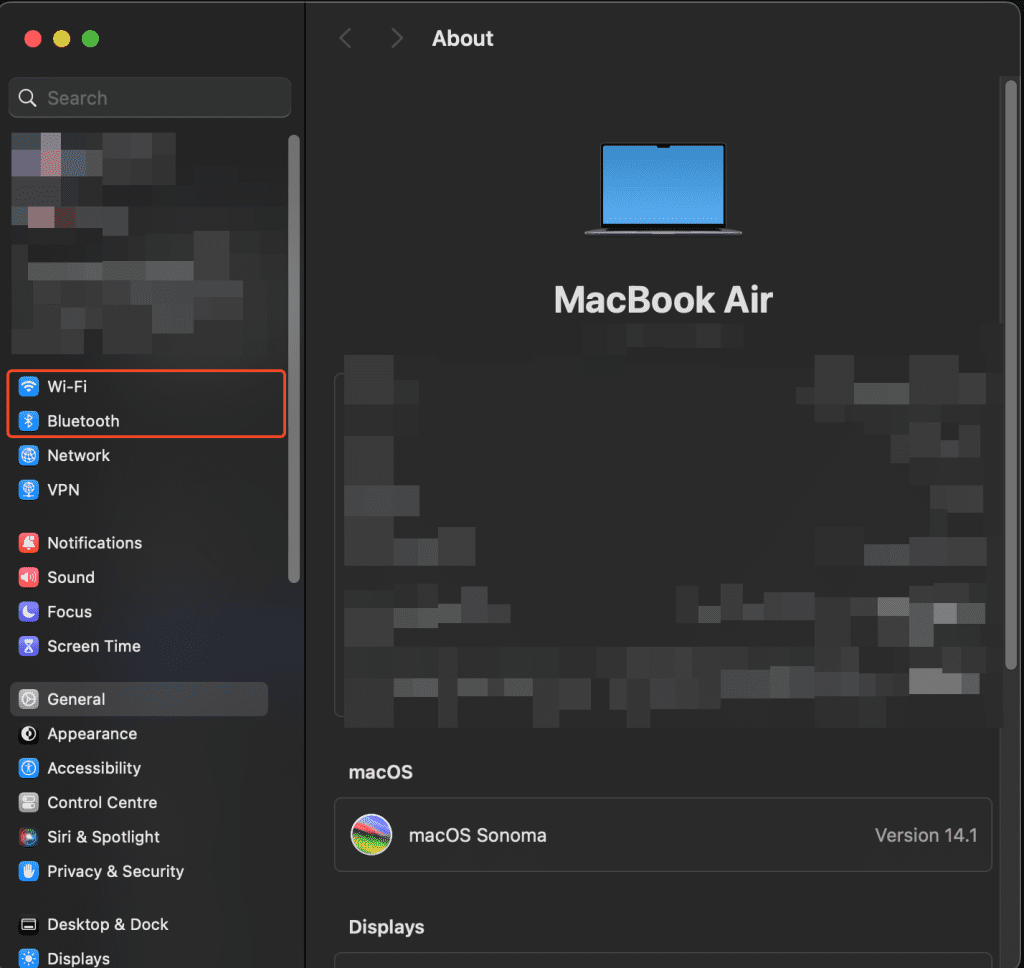Click the sidebar vertical scrollbar
Viewport: 1024px width, 968px height.
[x=293, y=358]
